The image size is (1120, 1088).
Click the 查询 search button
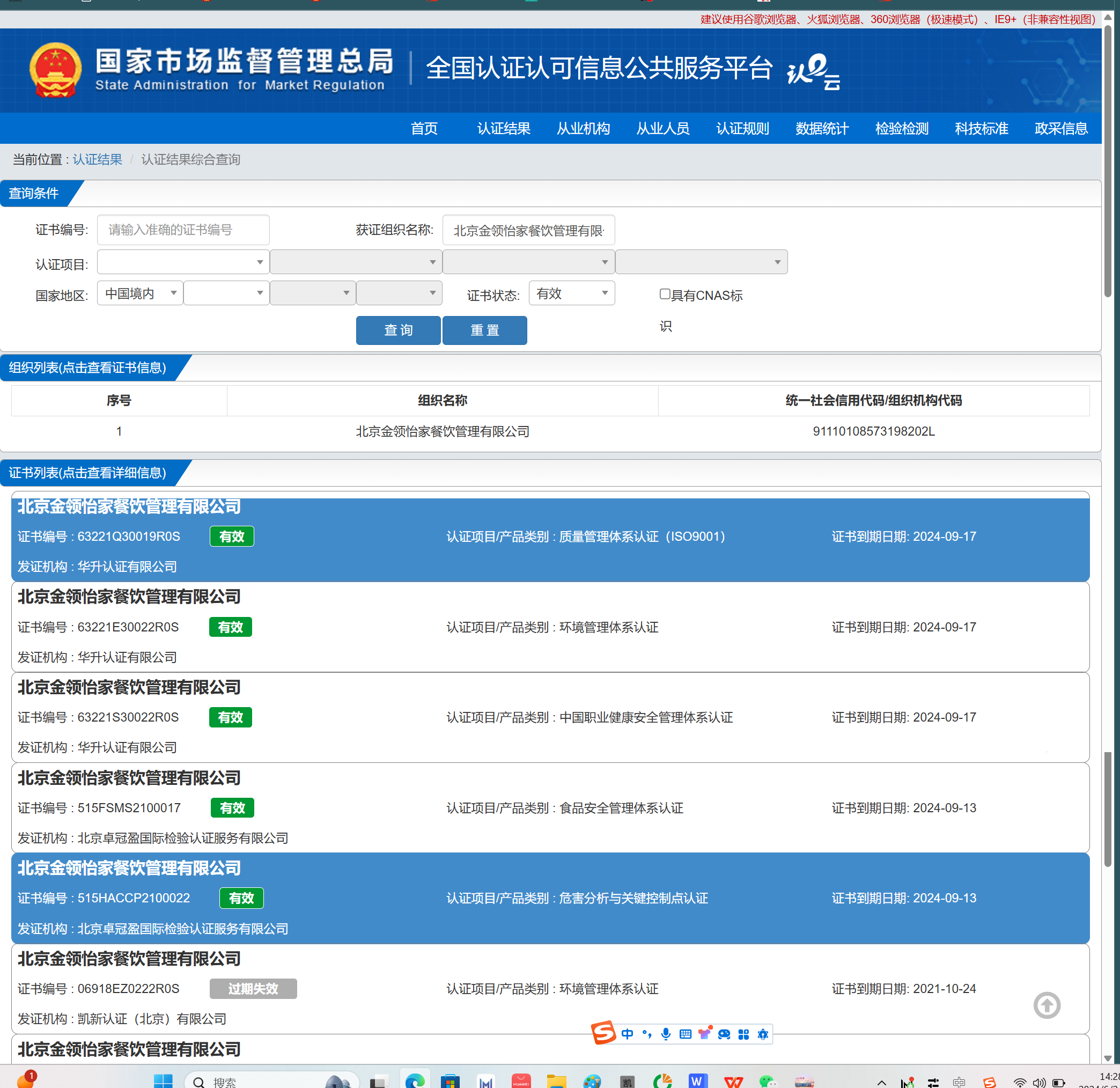click(x=399, y=330)
